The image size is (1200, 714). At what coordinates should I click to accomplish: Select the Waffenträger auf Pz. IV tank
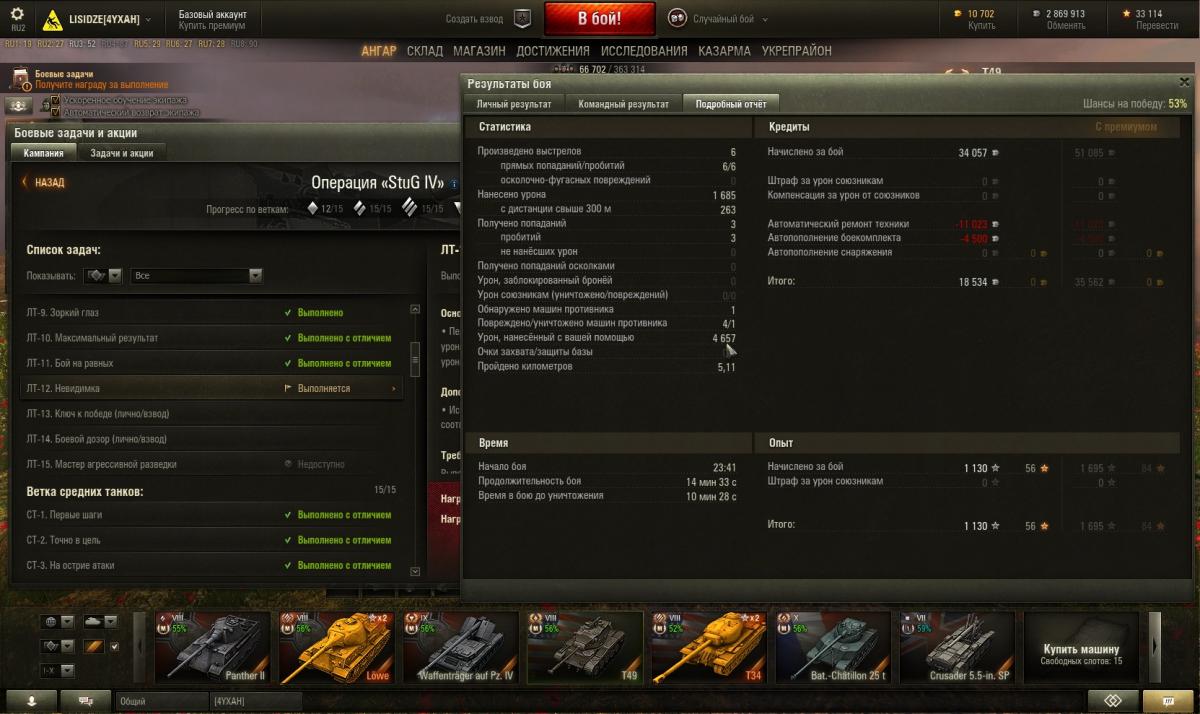tap(461, 647)
